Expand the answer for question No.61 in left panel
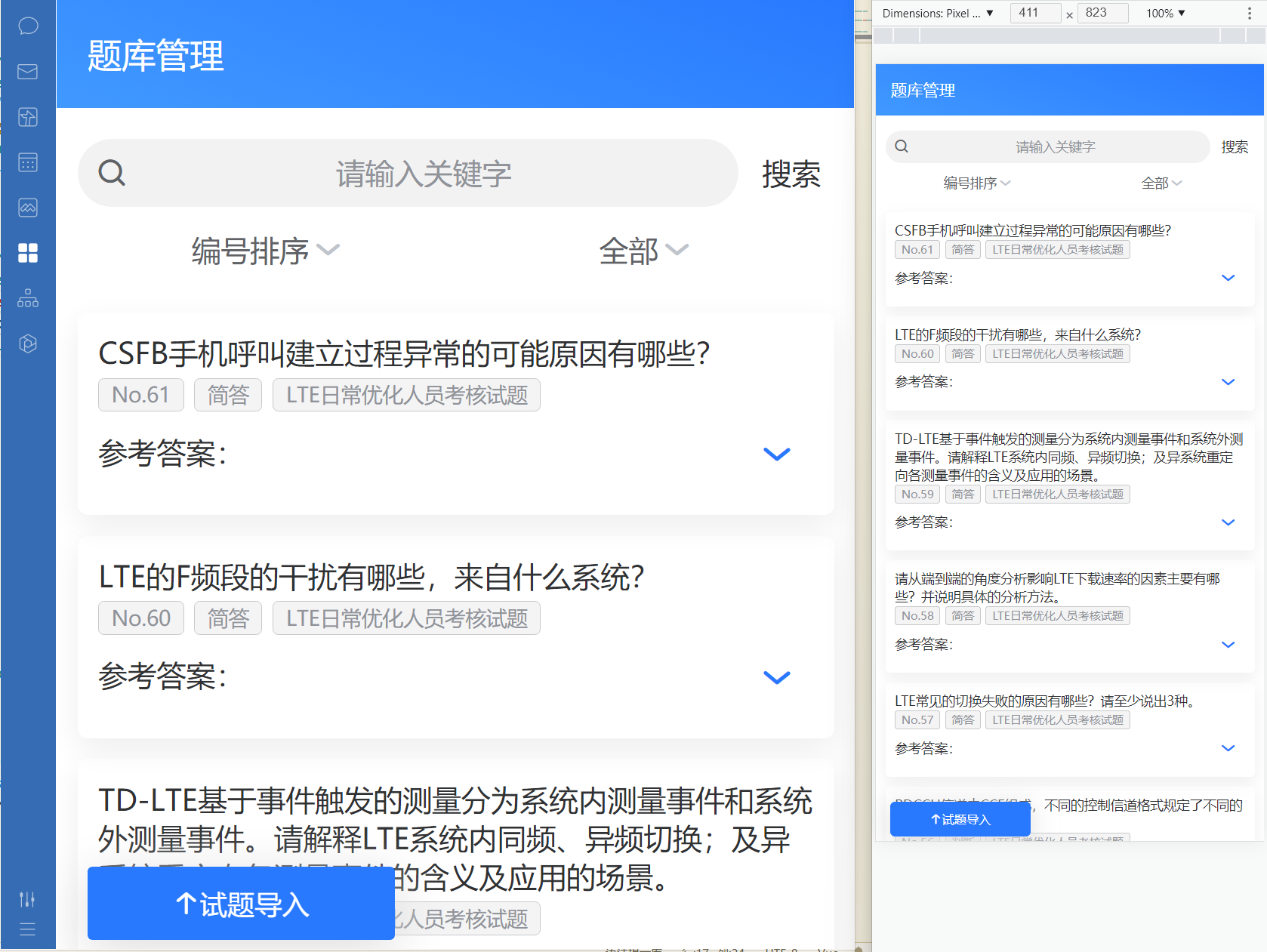 776,454
